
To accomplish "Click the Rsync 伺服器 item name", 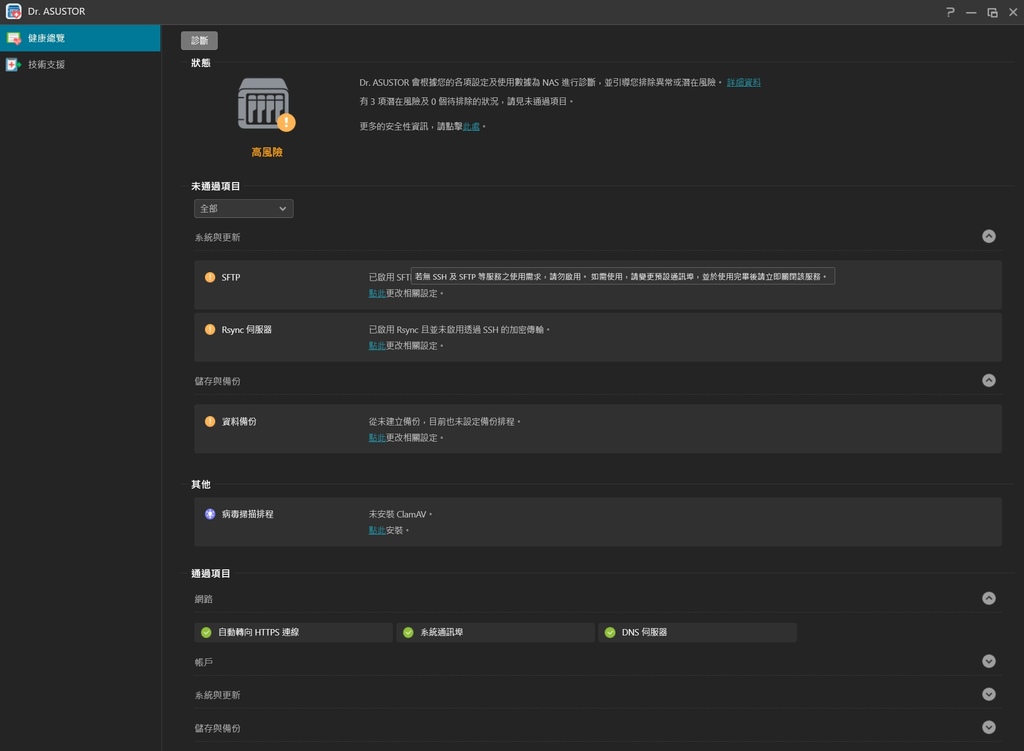I will tap(246, 330).
